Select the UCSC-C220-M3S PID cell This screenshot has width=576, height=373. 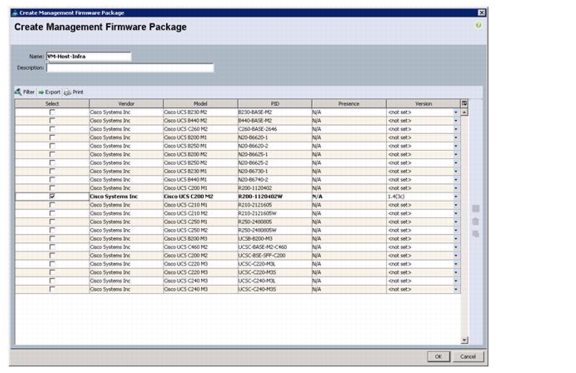tap(275, 273)
